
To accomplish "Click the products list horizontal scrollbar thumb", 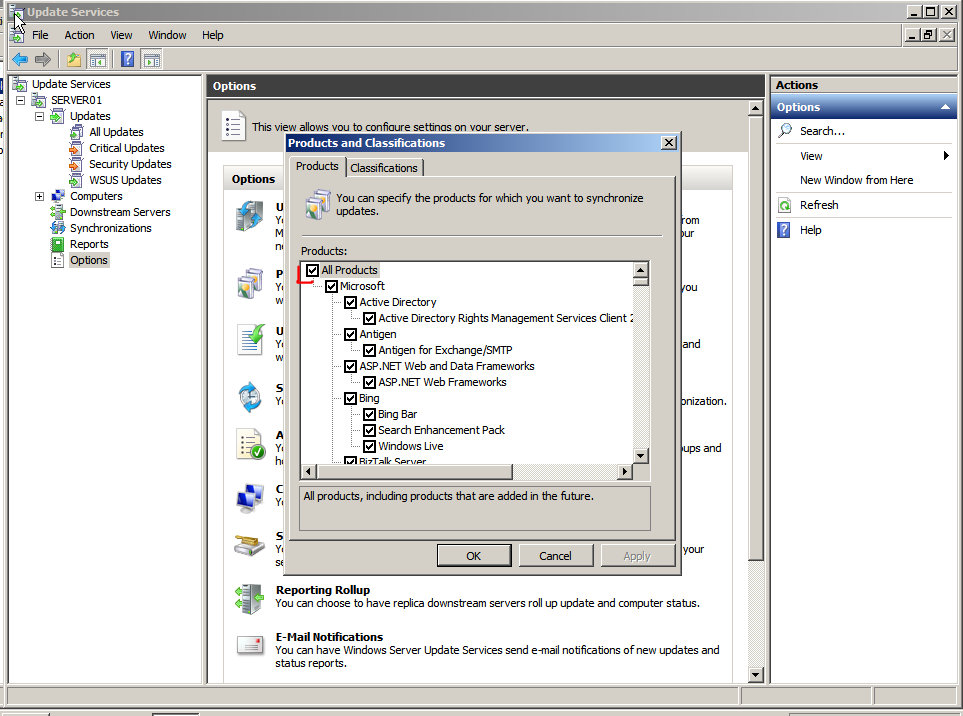I will tap(415, 472).
